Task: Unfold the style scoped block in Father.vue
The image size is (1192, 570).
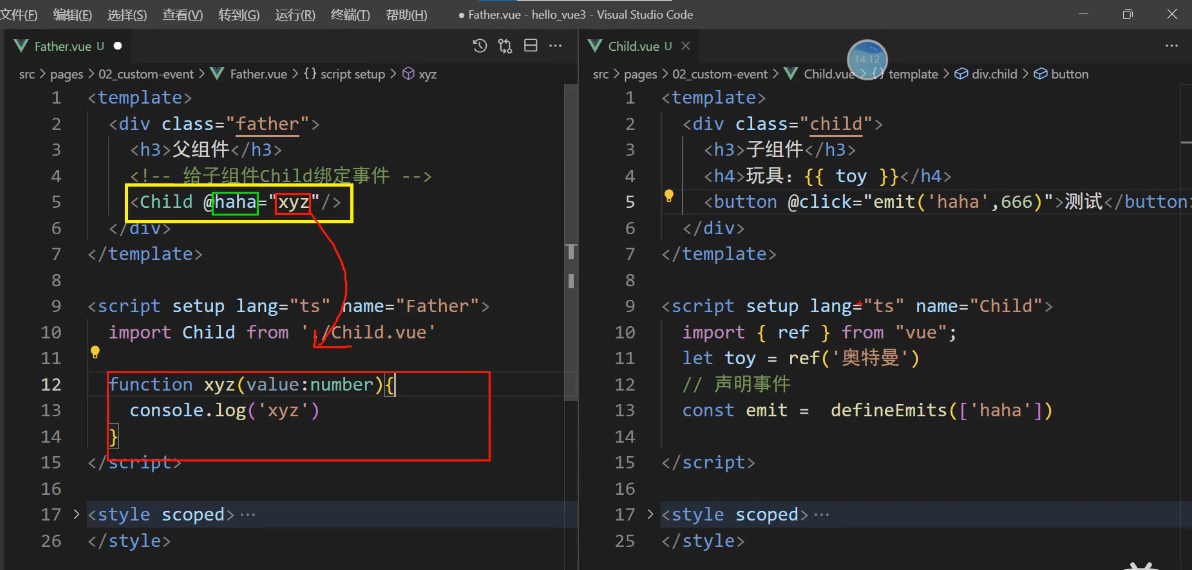Action: 76,515
